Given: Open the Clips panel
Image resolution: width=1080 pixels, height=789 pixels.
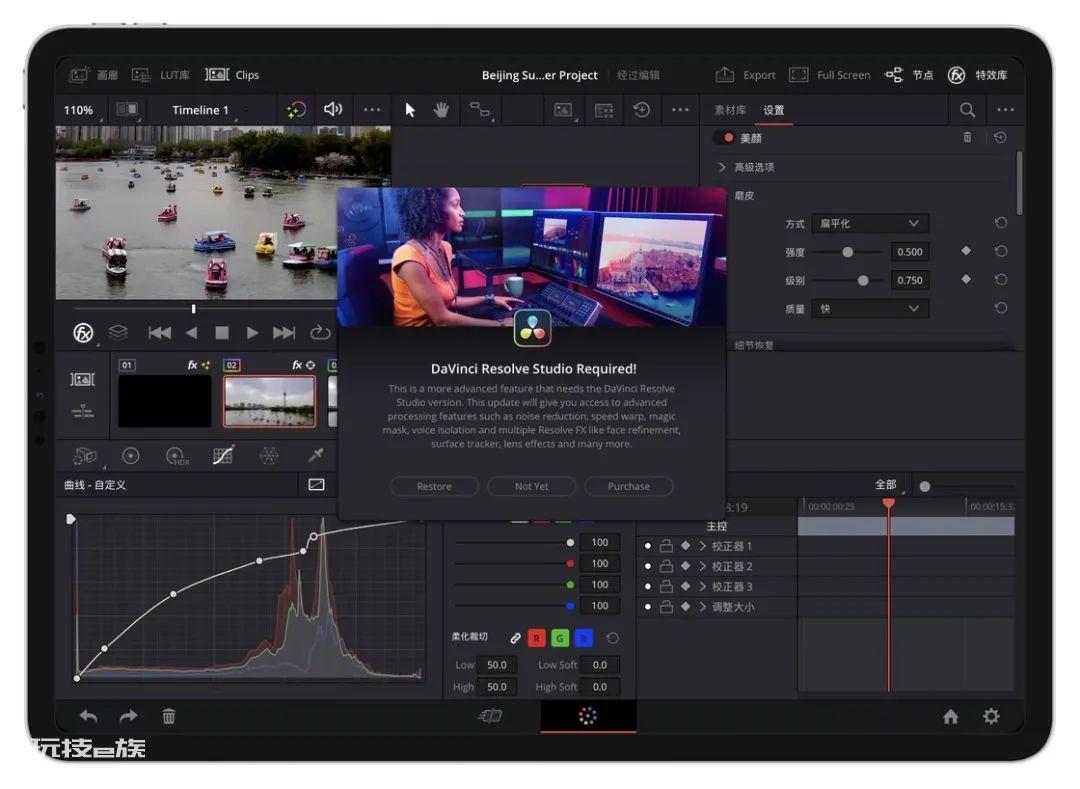Looking at the screenshot, I should point(232,75).
